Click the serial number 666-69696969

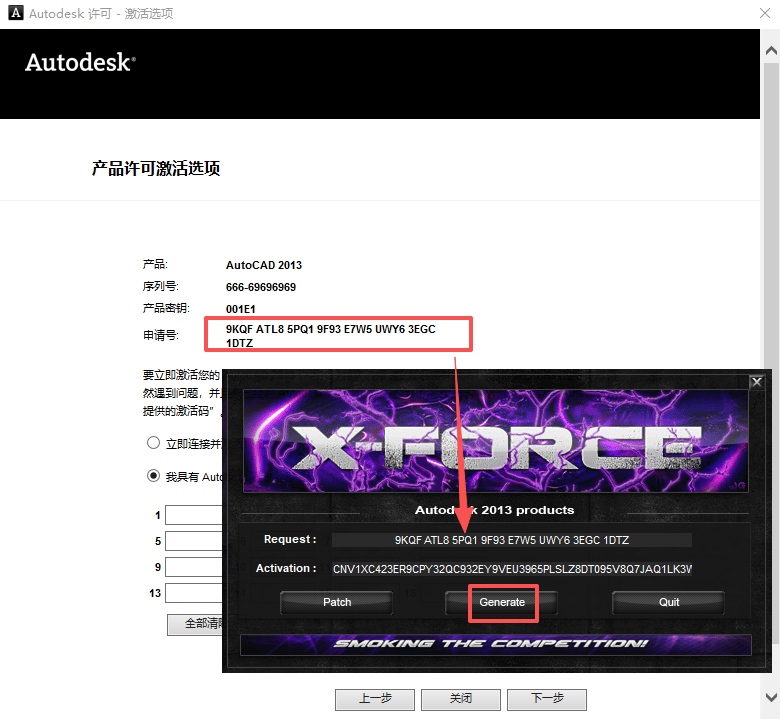coord(261,287)
